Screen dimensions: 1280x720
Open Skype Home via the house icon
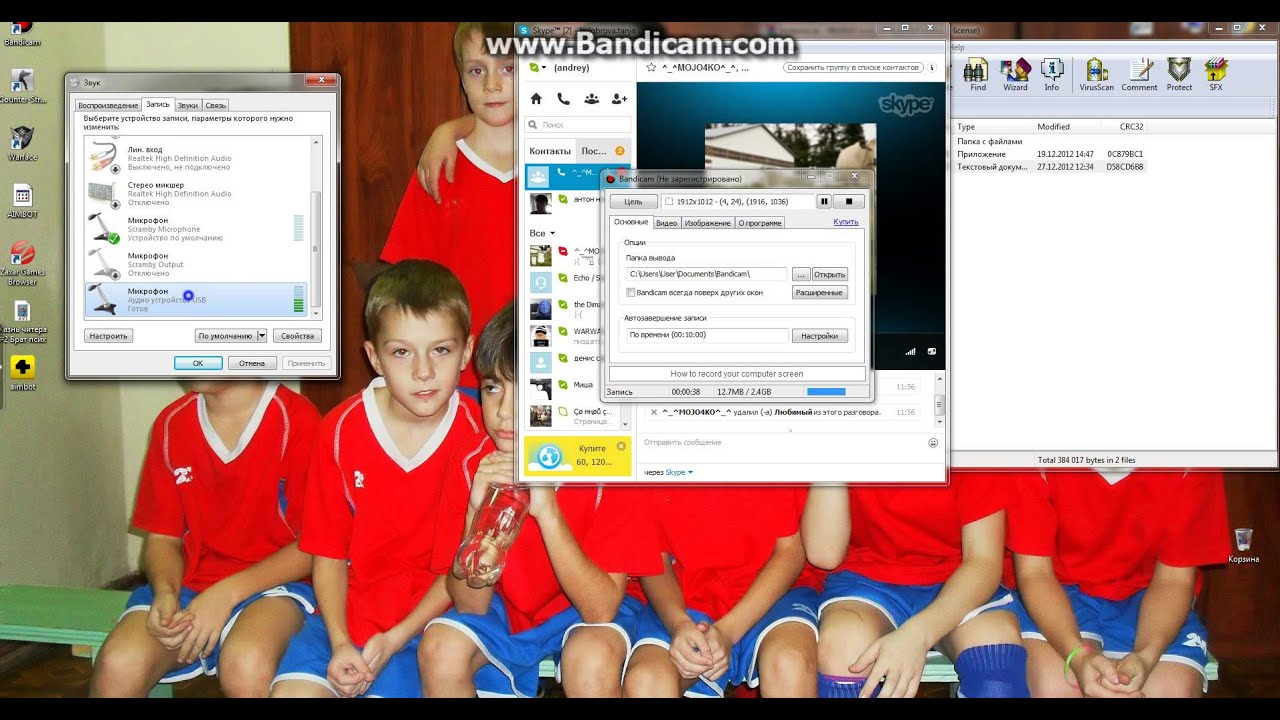pos(536,99)
